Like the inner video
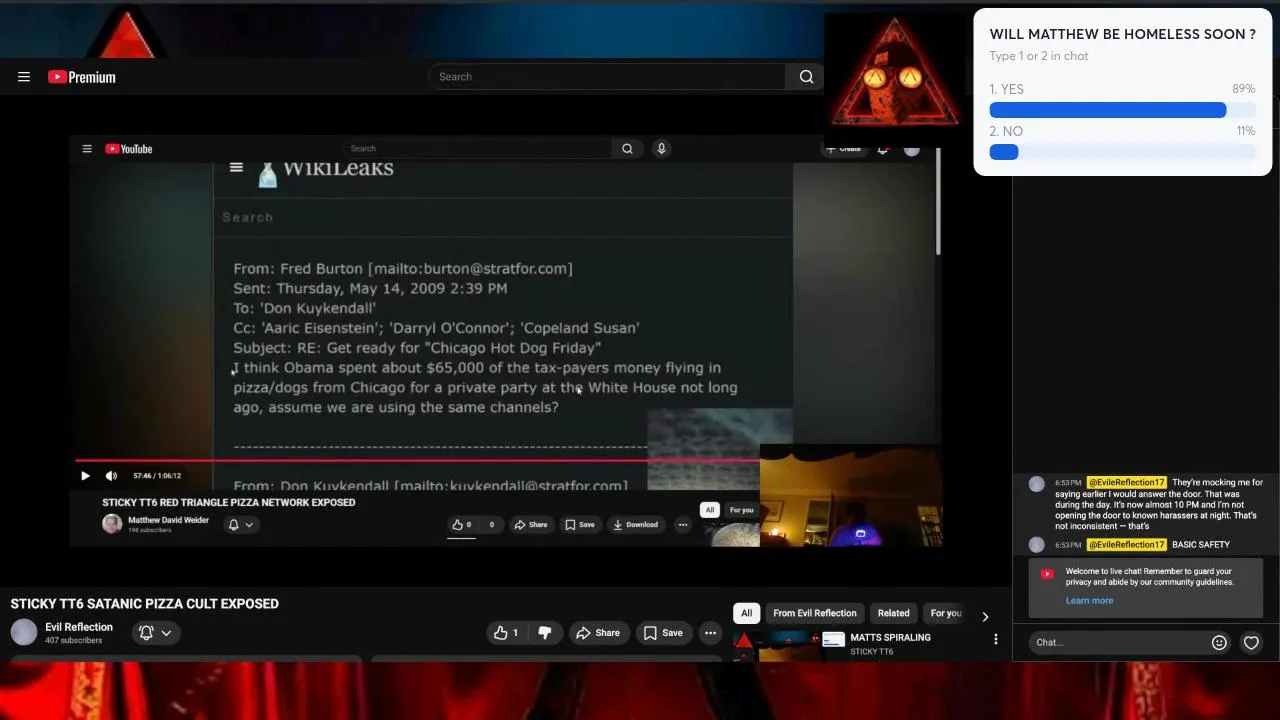Viewport: 1280px width, 720px height. (x=461, y=524)
